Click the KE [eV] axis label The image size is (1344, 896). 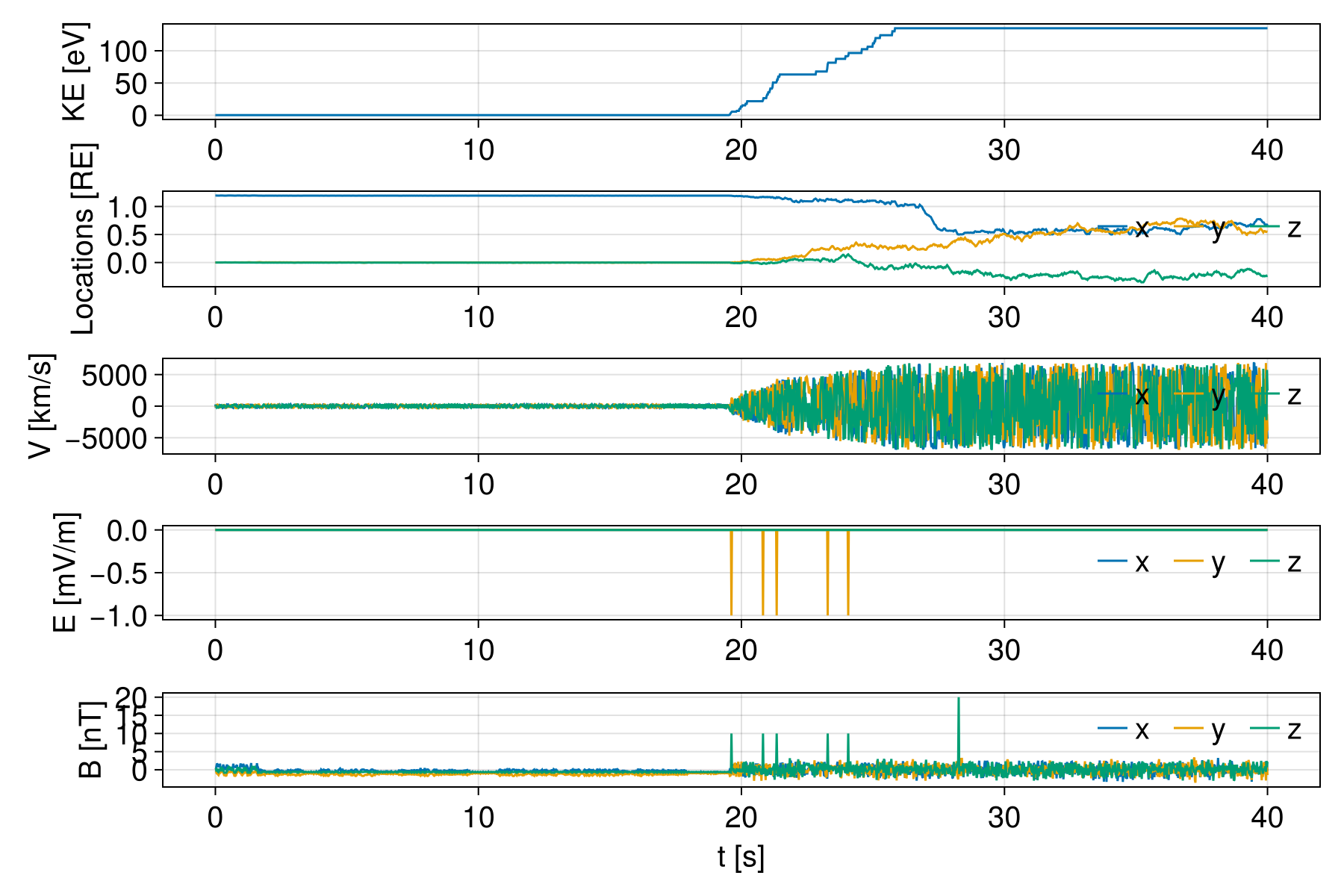coord(73,72)
